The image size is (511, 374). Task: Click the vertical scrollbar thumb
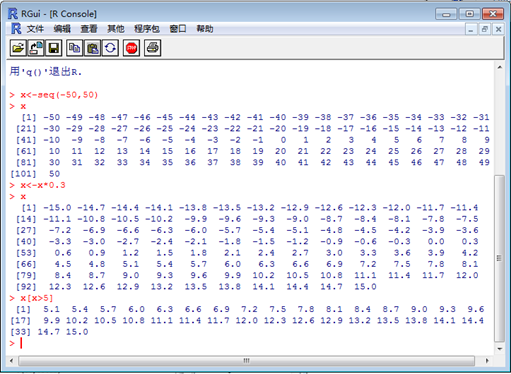[x=499, y=258]
